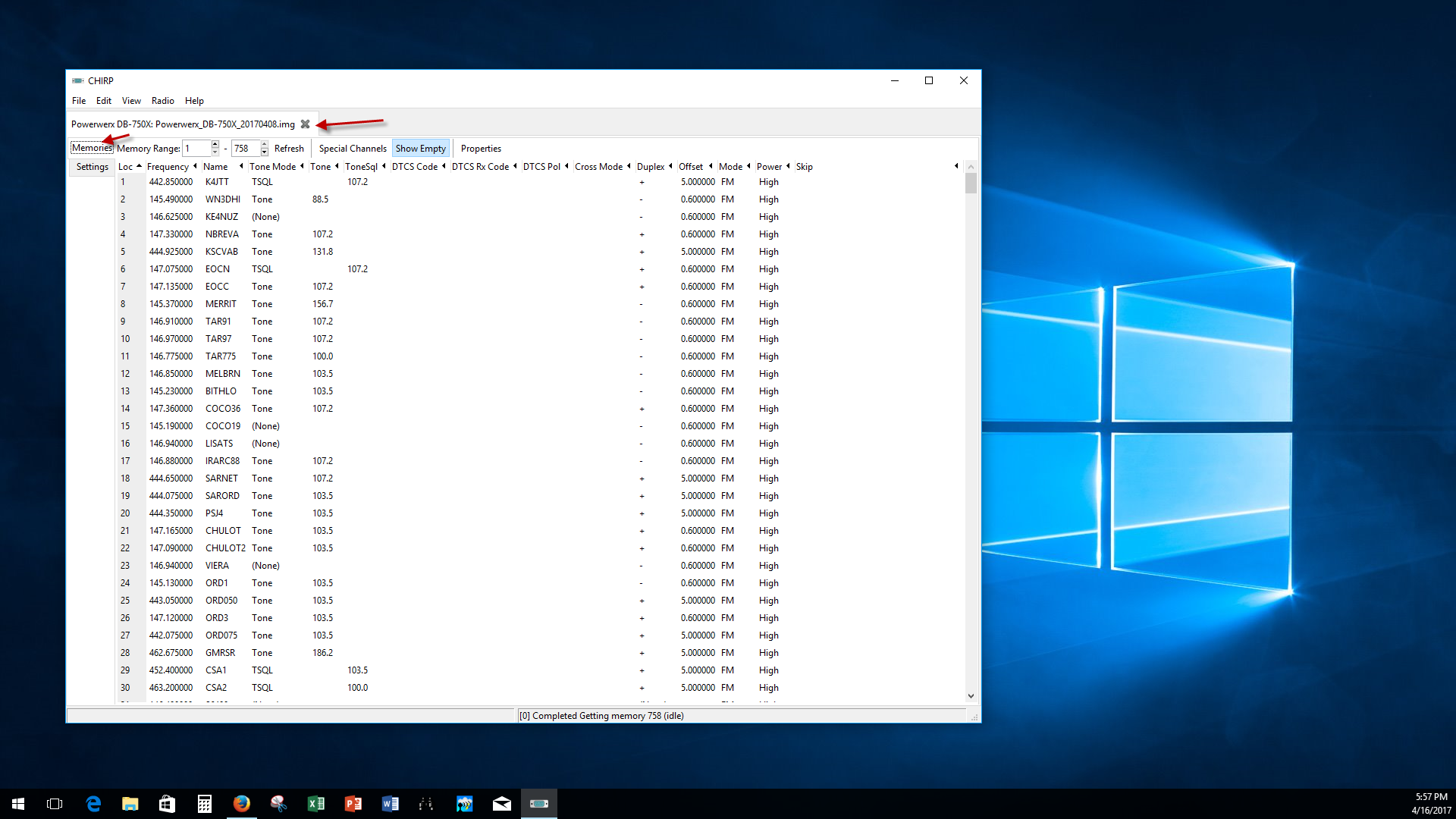1456x819 pixels.
Task: Sort by the Loc column header
Action: (130, 167)
